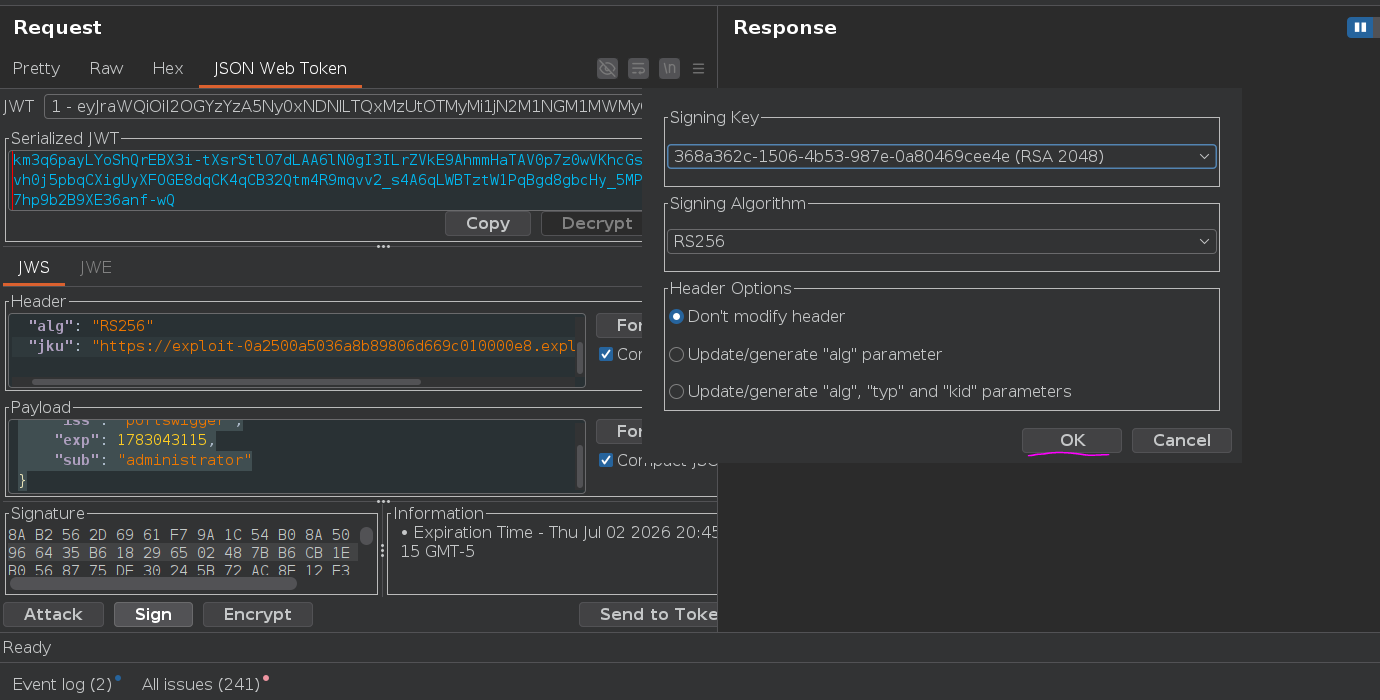Click the Signature hex vertical scrollbar
Image resolution: width=1380 pixels, height=700 pixels.
point(367,536)
